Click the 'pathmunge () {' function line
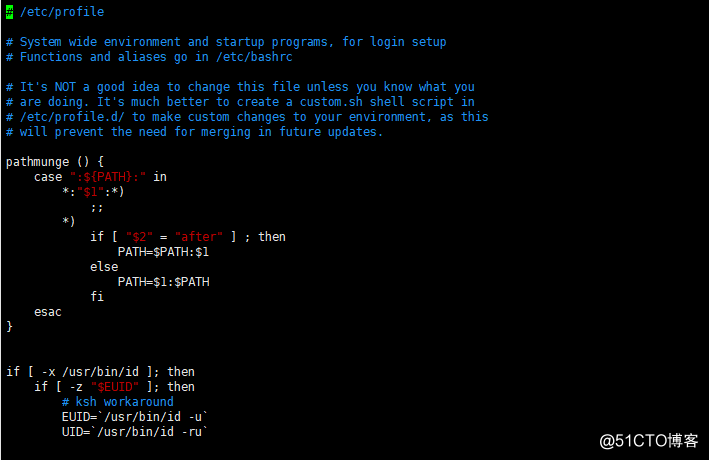The height and width of the screenshot is (460, 709). [55, 162]
